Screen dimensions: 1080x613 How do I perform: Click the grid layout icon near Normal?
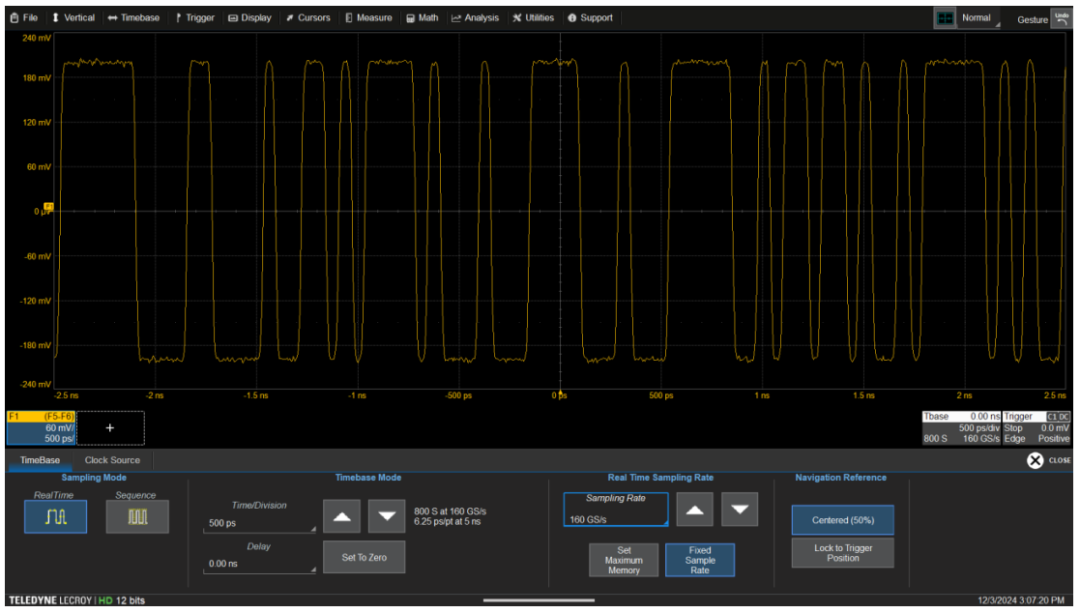pos(945,19)
